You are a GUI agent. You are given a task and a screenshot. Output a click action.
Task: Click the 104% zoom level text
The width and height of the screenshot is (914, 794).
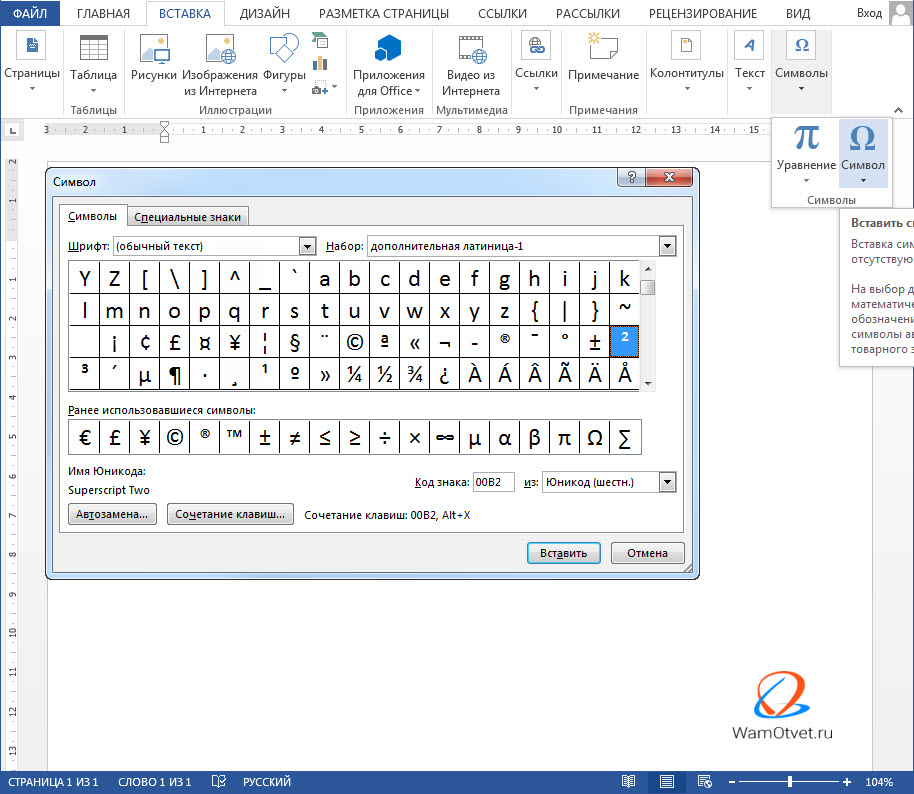tap(878, 782)
